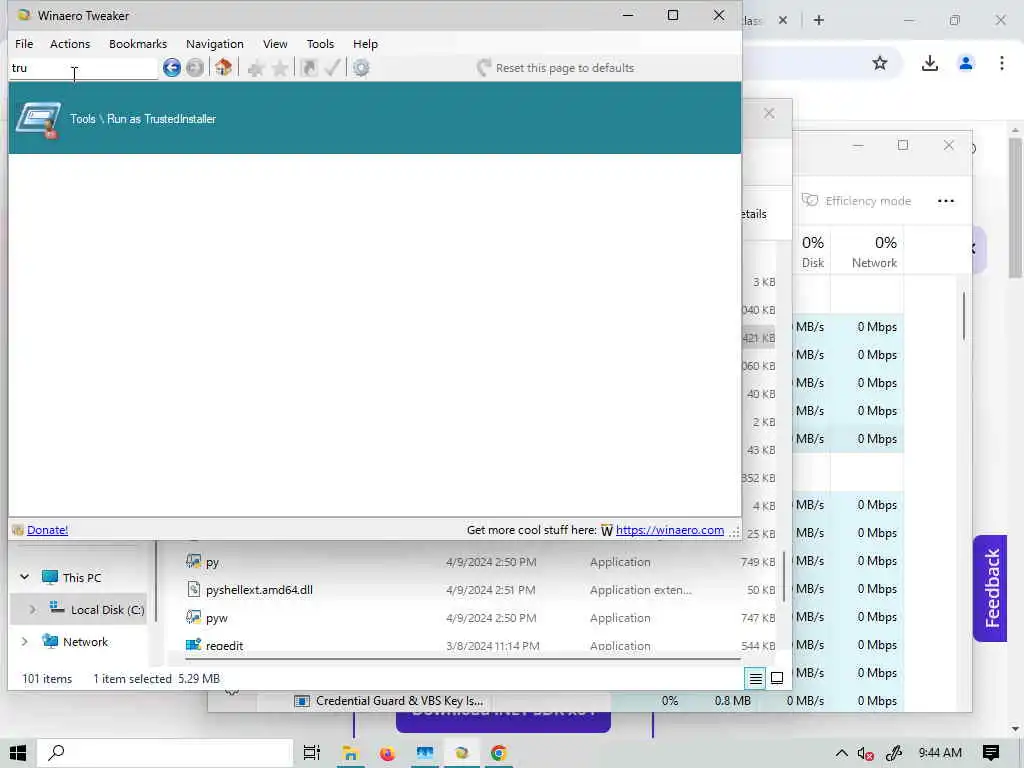Image resolution: width=1024 pixels, height=768 pixels.
Task: Click the 9:44 AM taskbar clock
Action: [x=940, y=753]
